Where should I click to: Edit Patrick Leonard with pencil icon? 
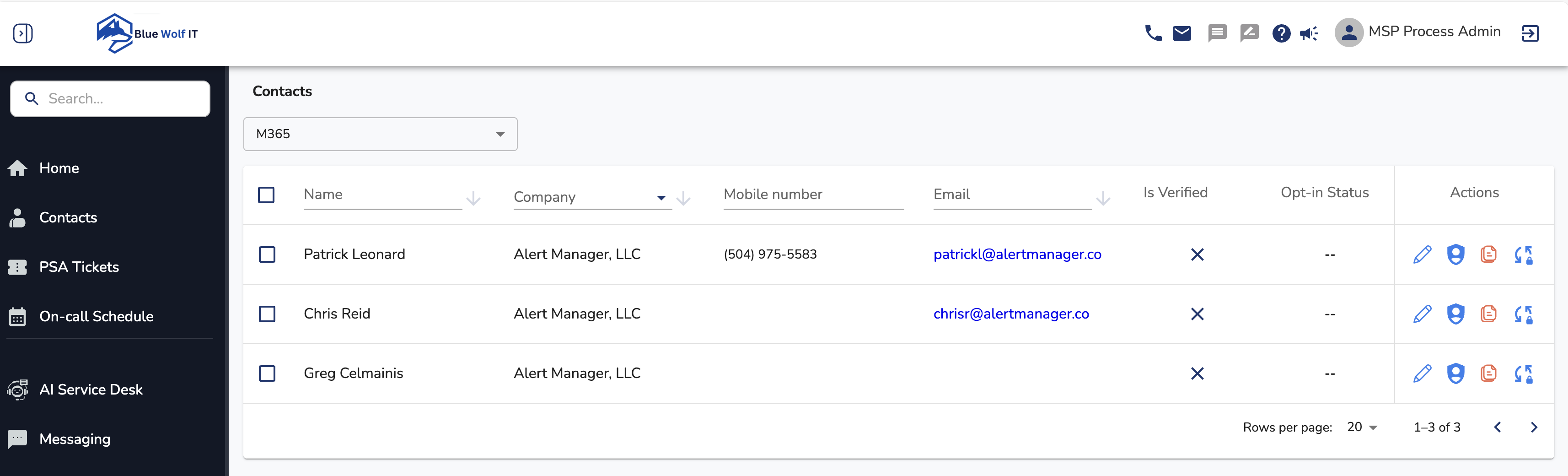pos(1422,254)
